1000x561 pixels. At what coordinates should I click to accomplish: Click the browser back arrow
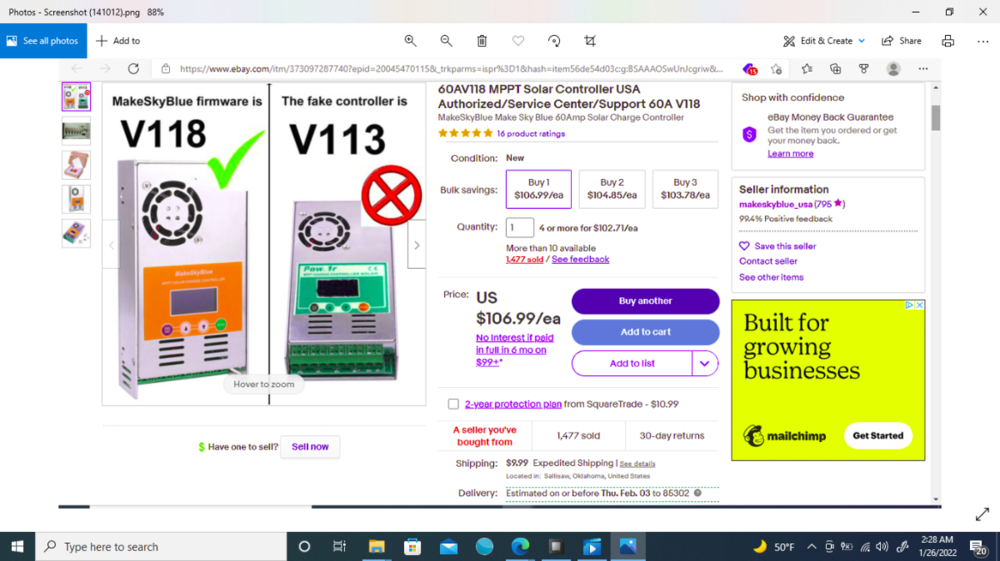pyautogui.click(x=77, y=69)
